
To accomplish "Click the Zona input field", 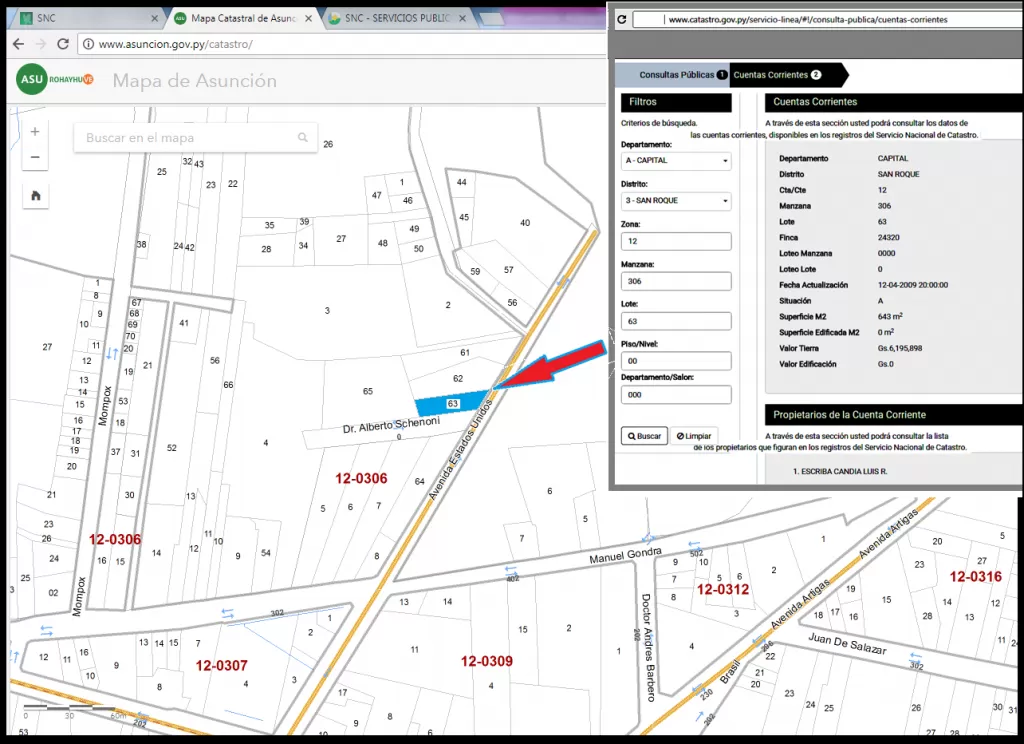I will (676, 241).
